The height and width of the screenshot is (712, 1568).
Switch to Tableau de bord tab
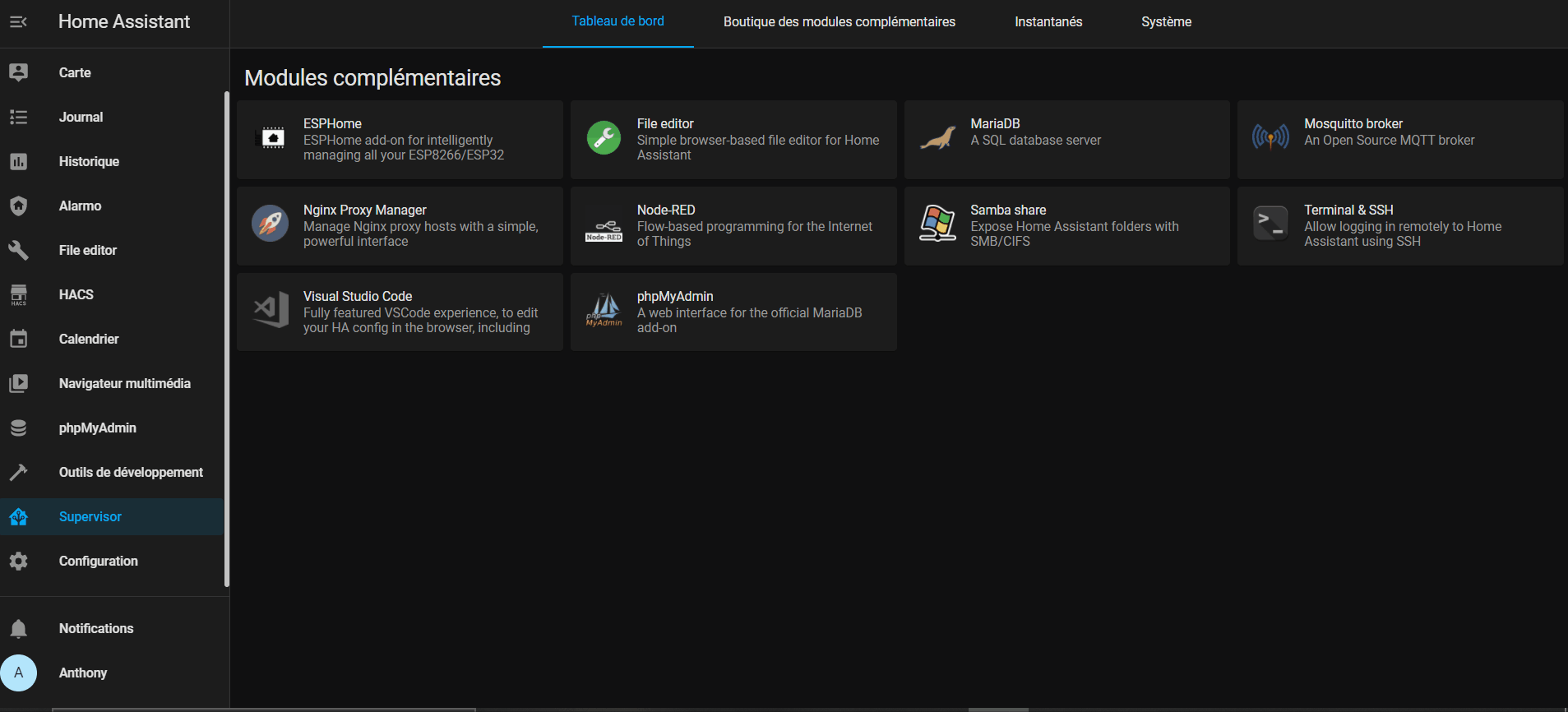(618, 21)
